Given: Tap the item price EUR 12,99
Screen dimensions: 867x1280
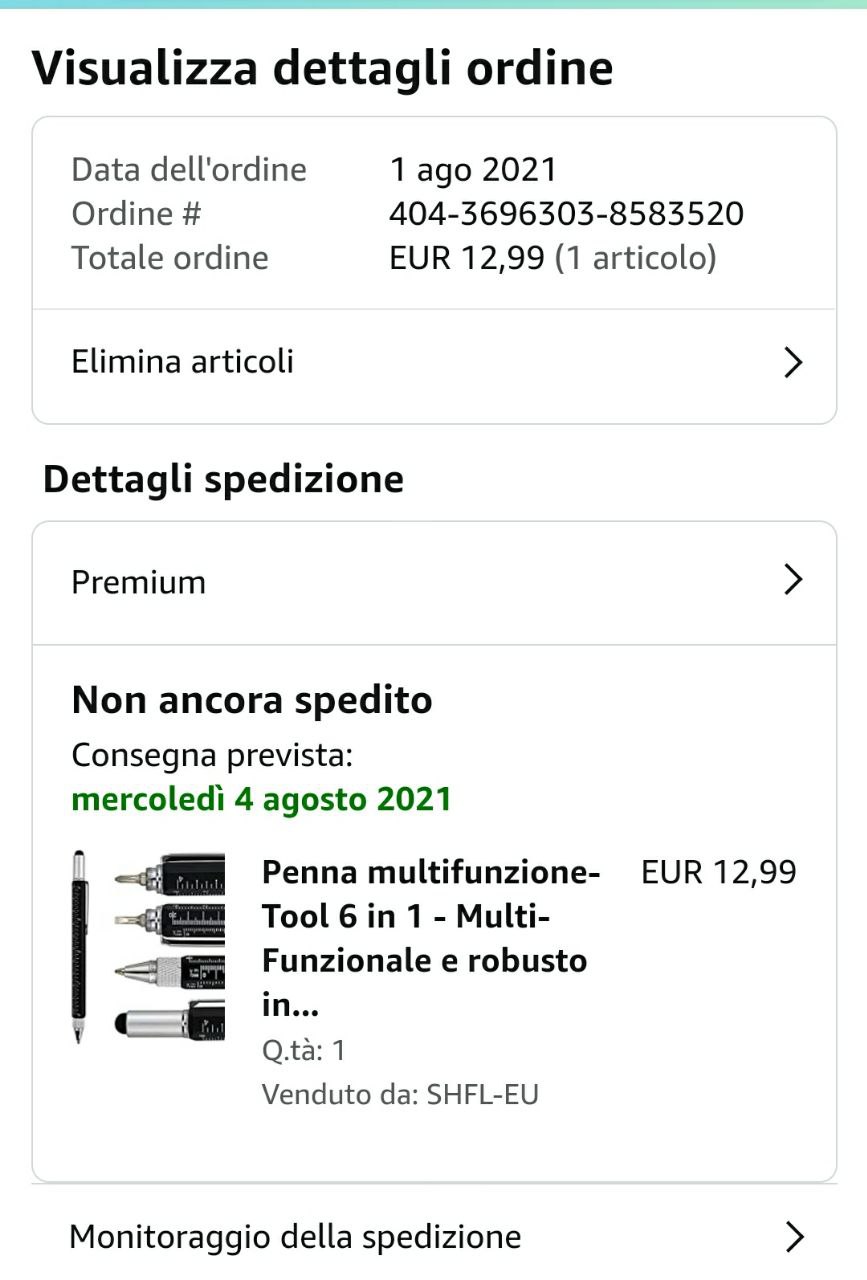Looking at the screenshot, I should tap(718, 872).
